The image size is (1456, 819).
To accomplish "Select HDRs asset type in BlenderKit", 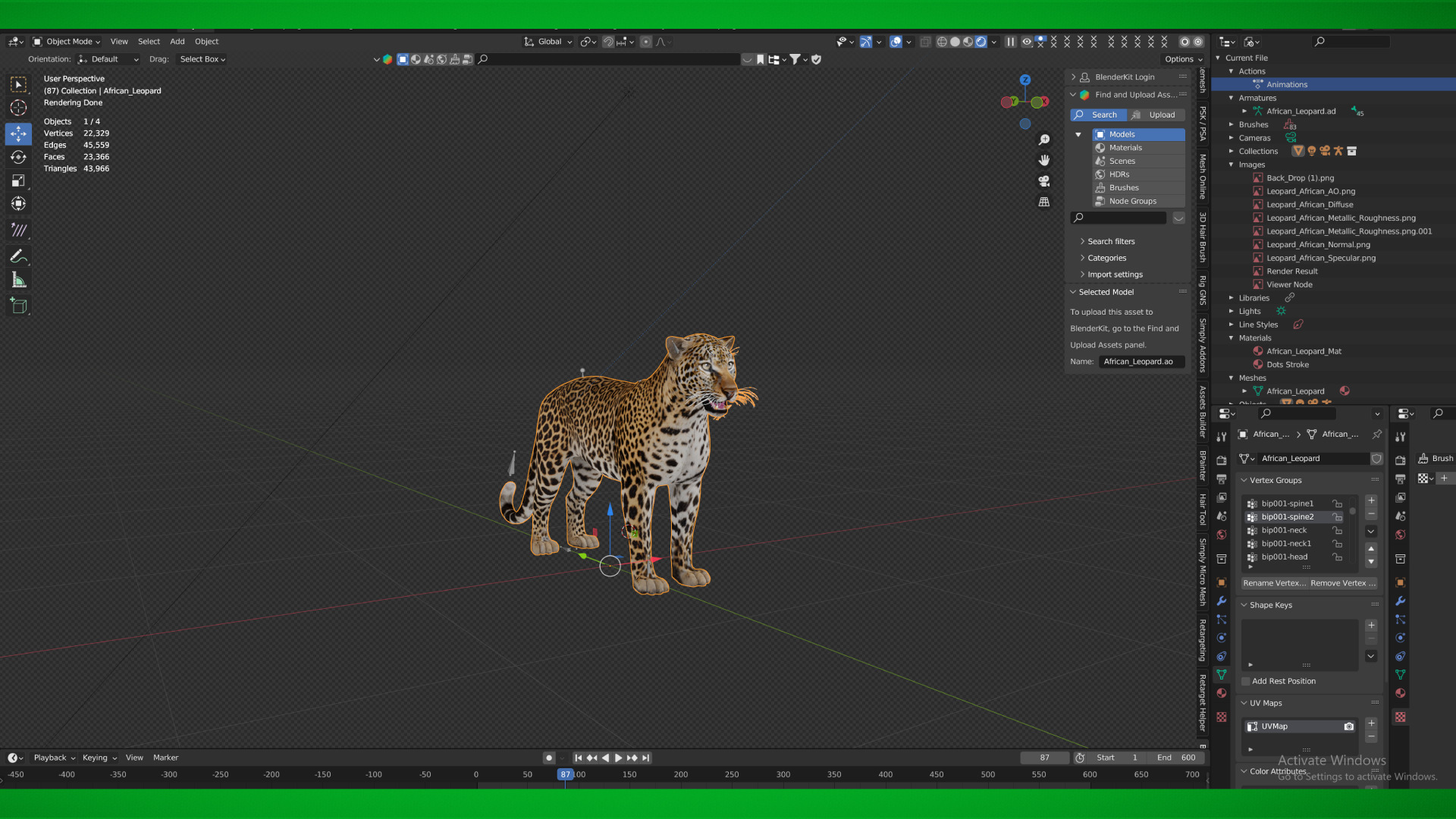I will pyautogui.click(x=1138, y=174).
